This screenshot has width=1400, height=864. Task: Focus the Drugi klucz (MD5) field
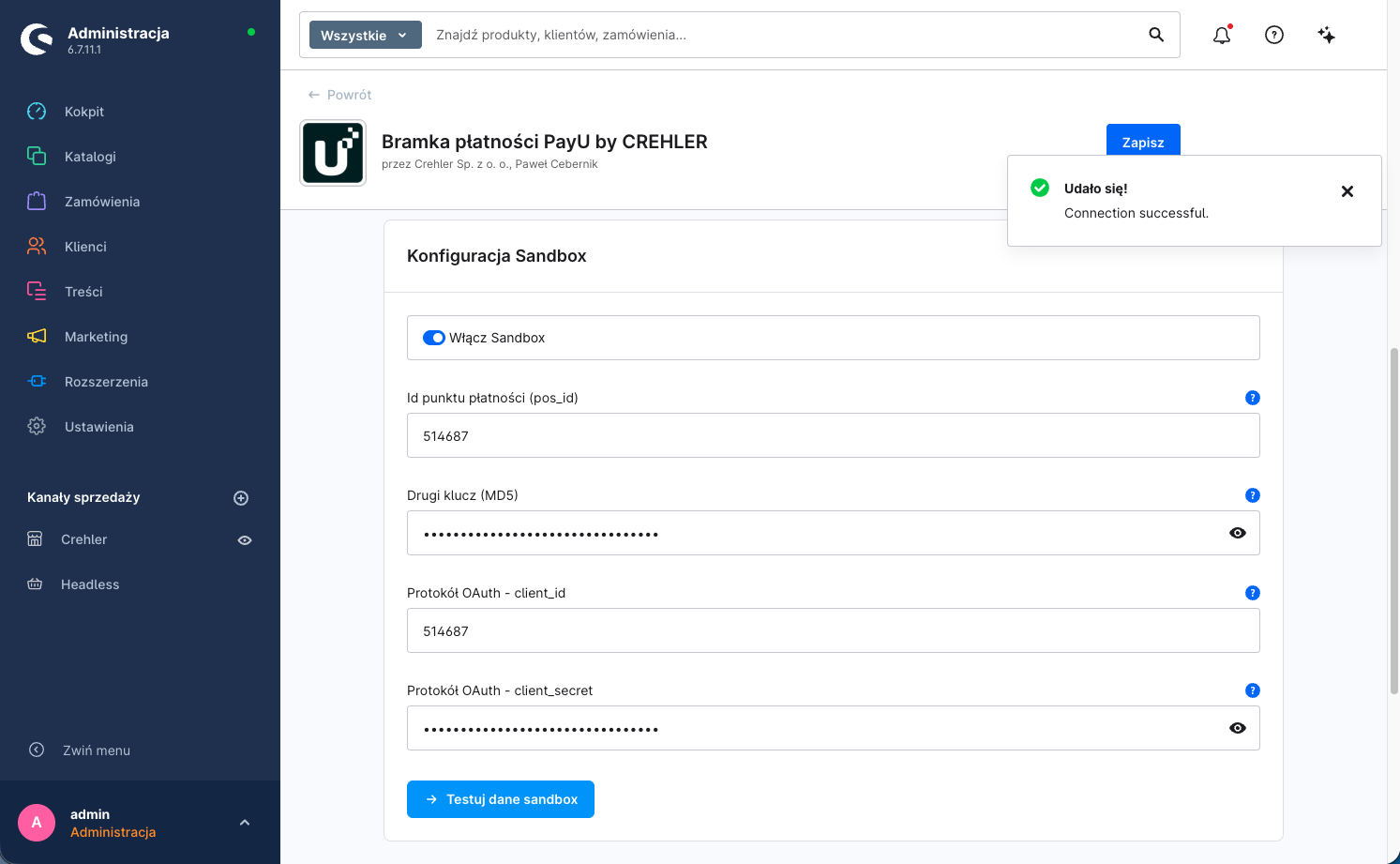(834, 533)
